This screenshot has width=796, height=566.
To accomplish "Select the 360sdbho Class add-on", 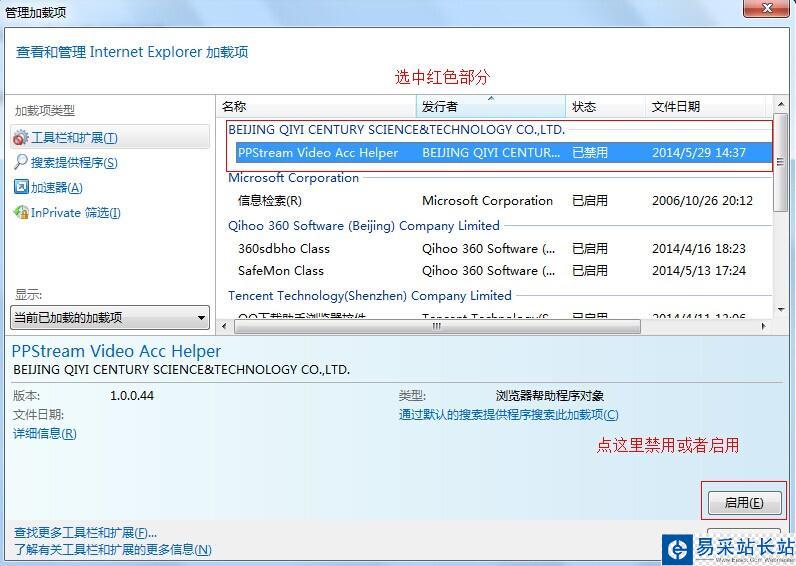I will click(504, 249).
